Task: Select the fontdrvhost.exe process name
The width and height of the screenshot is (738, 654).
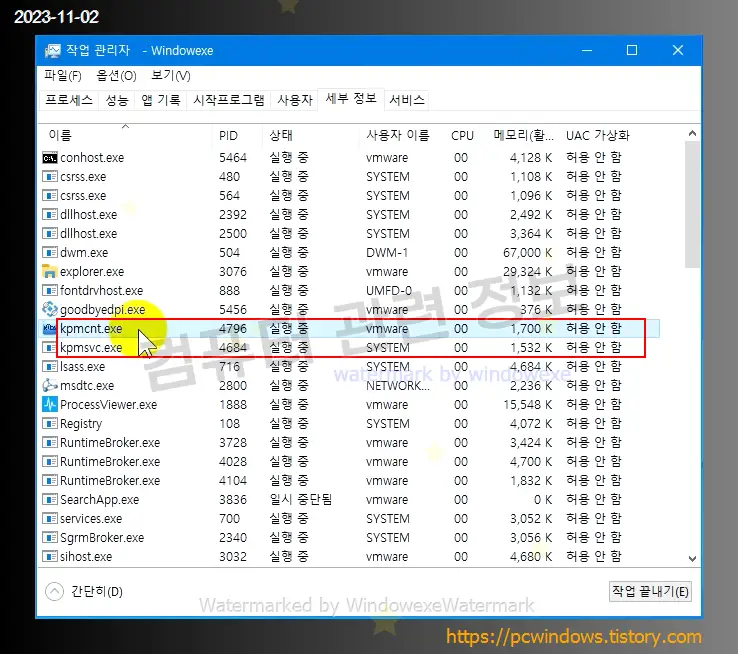Action: tap(101, 290)
